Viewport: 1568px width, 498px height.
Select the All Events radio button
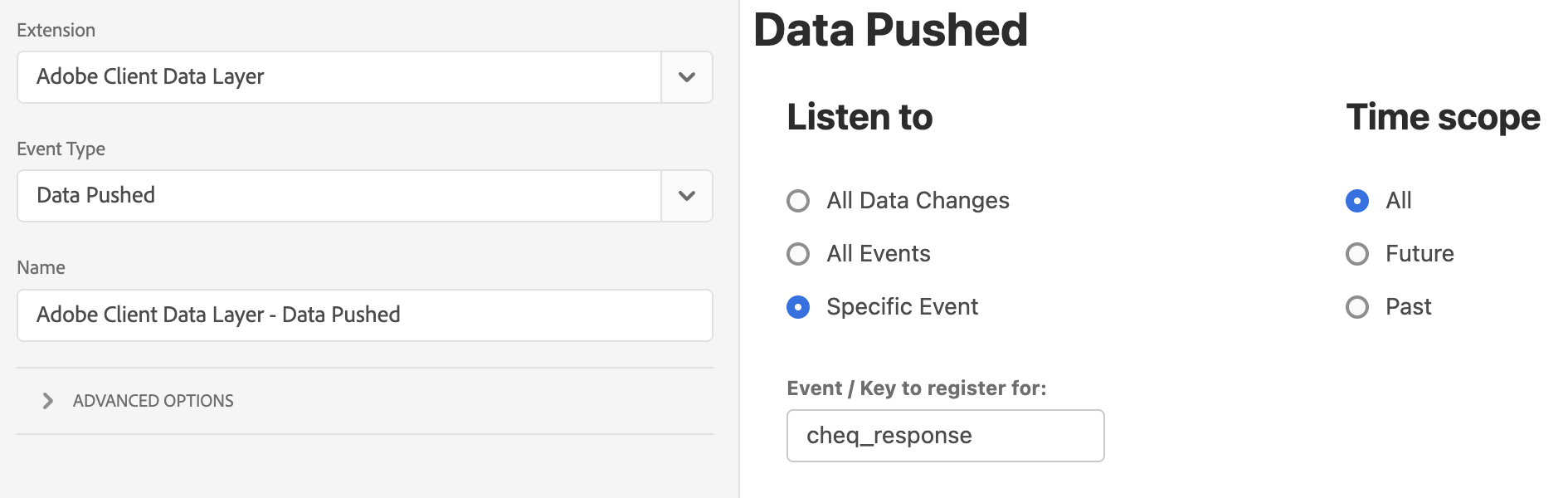pyautogui.click(x=798, y=254)
